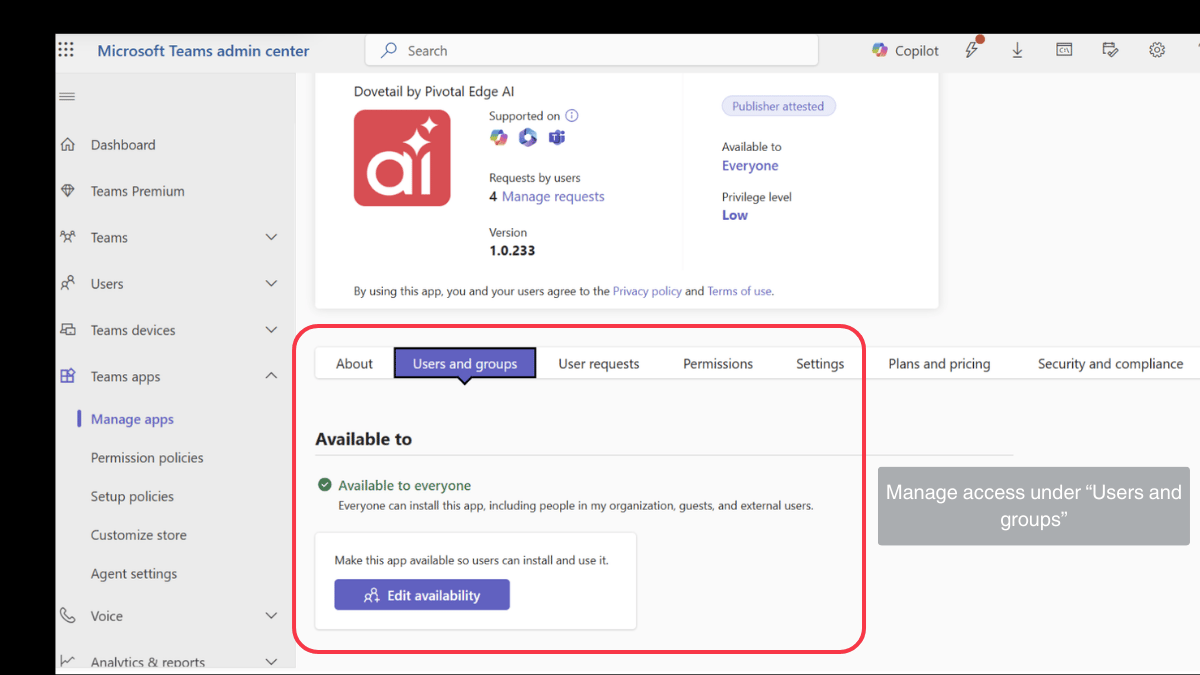Viewport: 1200px width, 675px height.
Task: Select the Security and compliance tab
Action: point(1110,364)
